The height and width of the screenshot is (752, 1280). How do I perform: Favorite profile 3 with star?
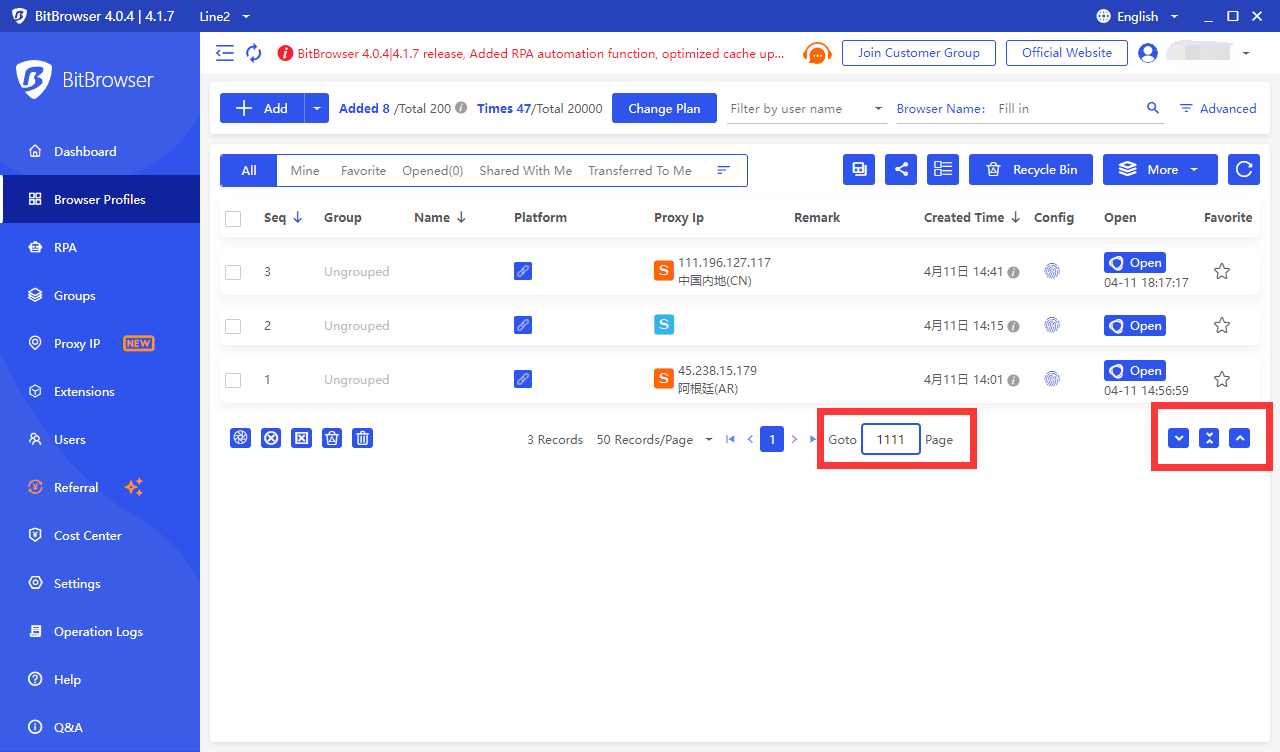pyautogui.click(x=1221, y=271)
